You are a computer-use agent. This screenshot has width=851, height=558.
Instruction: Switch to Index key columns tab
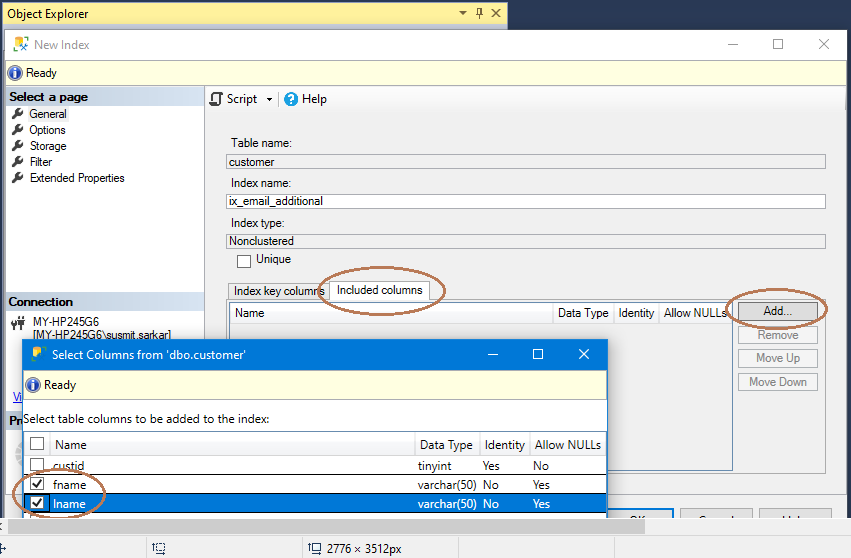[x=278, y=291]
